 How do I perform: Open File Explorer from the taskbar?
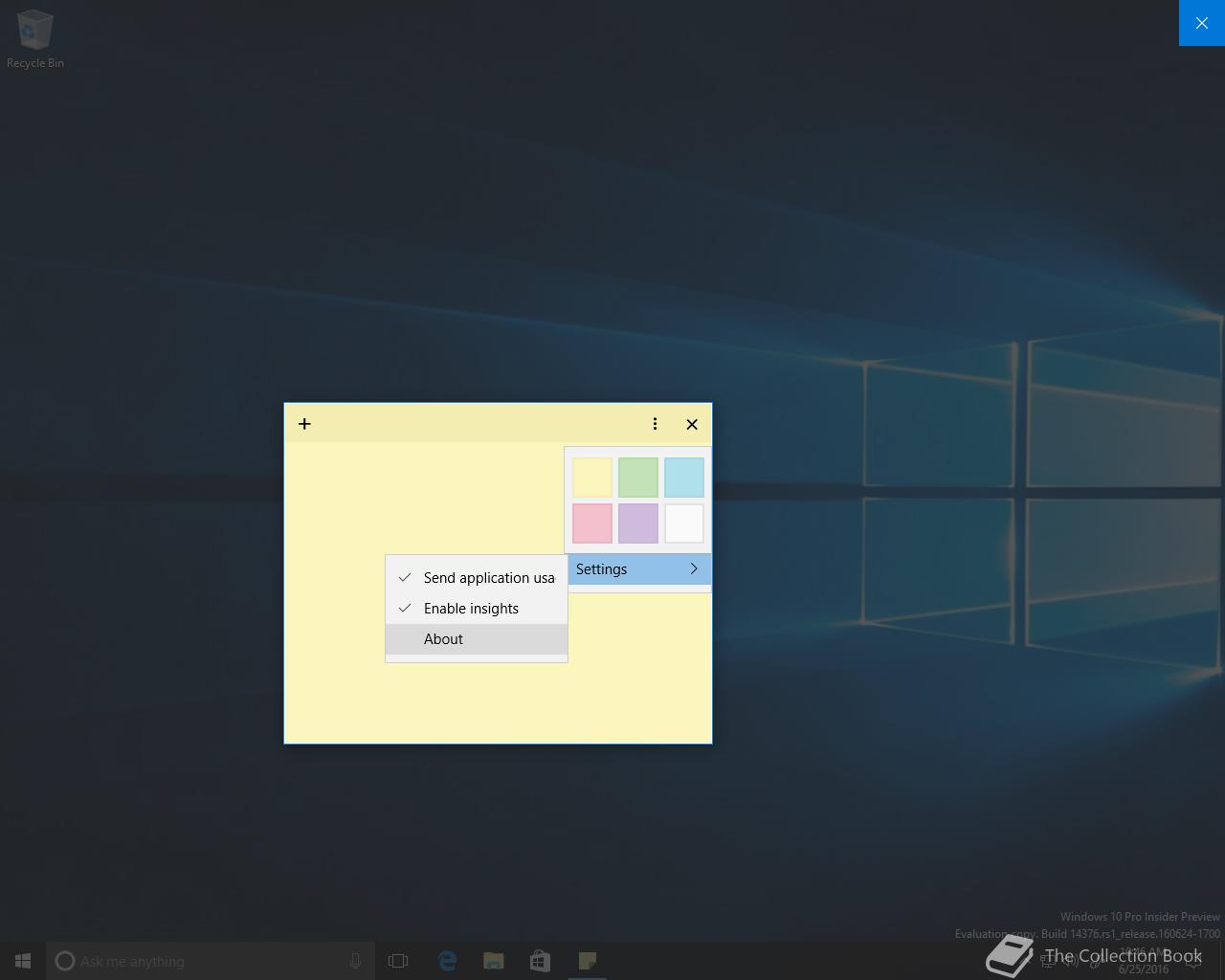[x=494, y=961]
